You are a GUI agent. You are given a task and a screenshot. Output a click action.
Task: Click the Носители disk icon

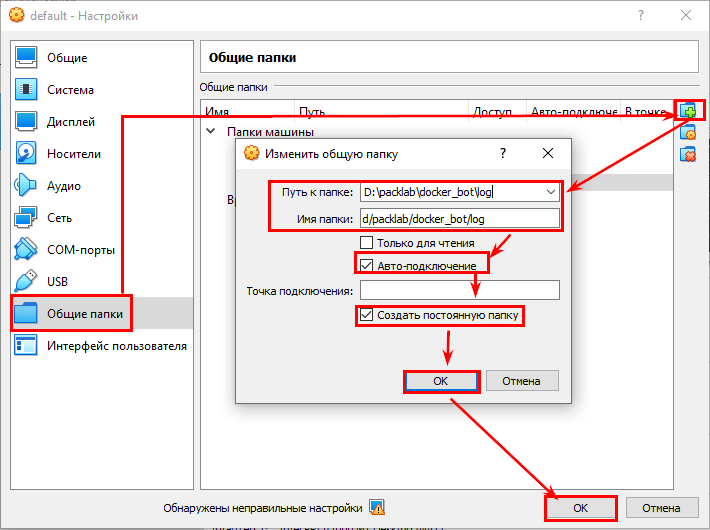[26, 153]
